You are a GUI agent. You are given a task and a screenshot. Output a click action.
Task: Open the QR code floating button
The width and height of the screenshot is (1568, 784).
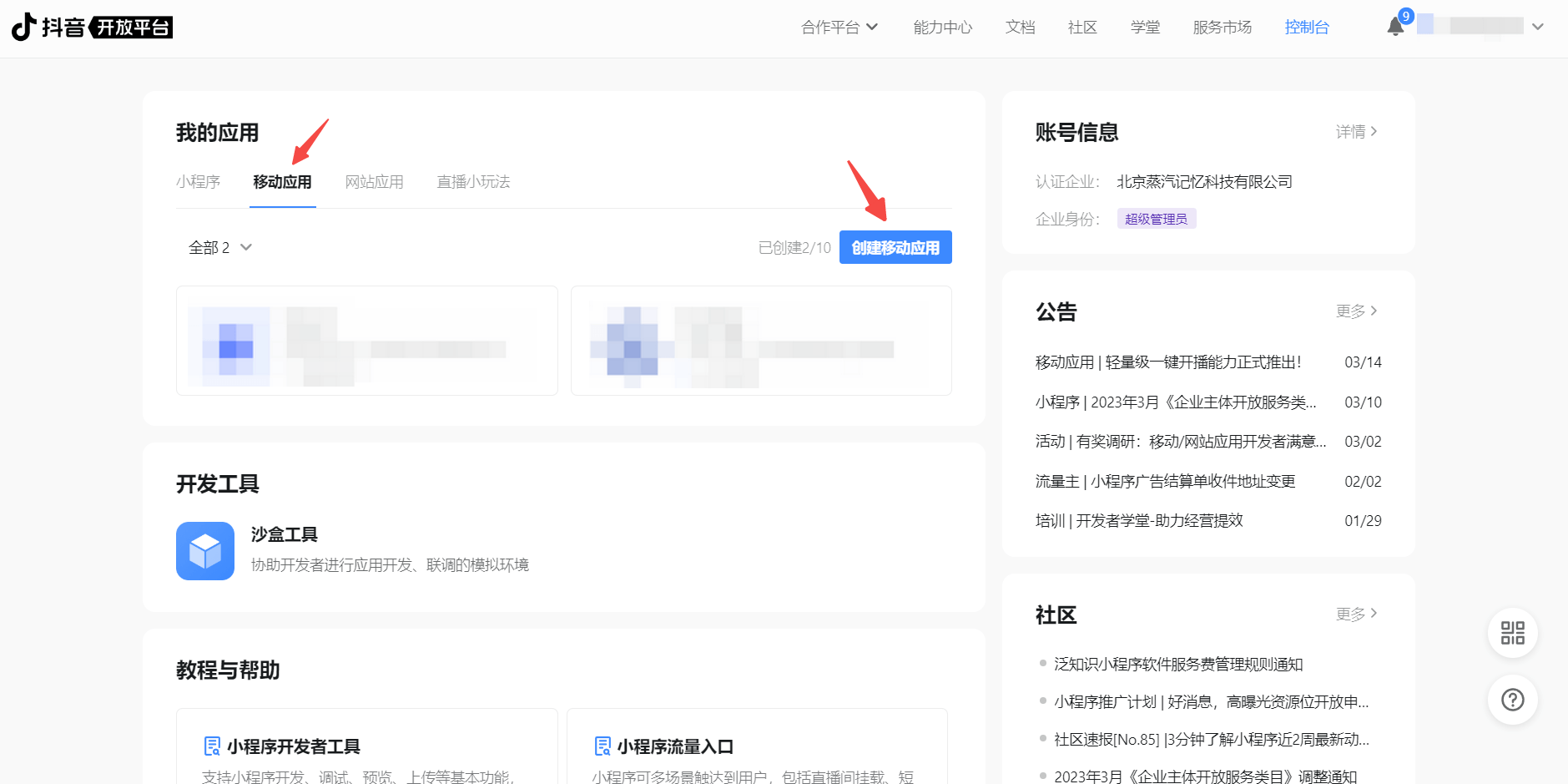(1512, 633)
